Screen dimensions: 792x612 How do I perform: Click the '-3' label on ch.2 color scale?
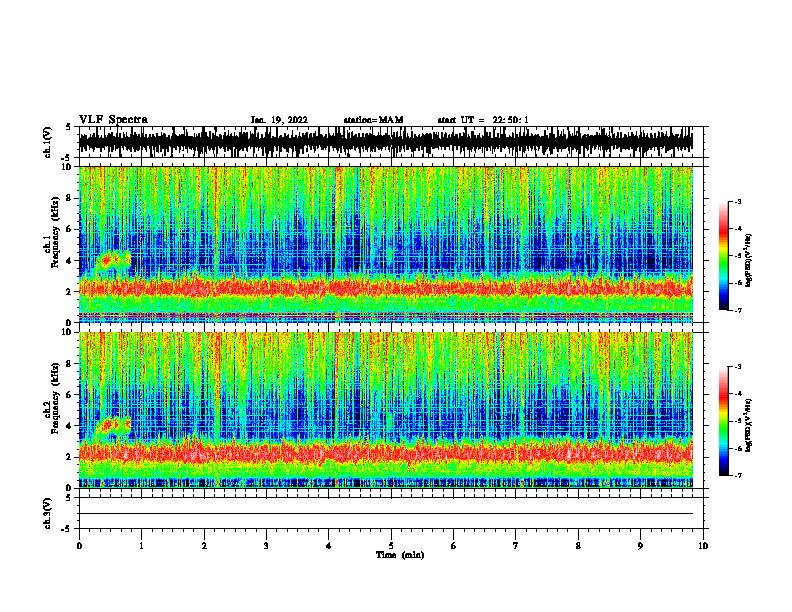(738, 367)
